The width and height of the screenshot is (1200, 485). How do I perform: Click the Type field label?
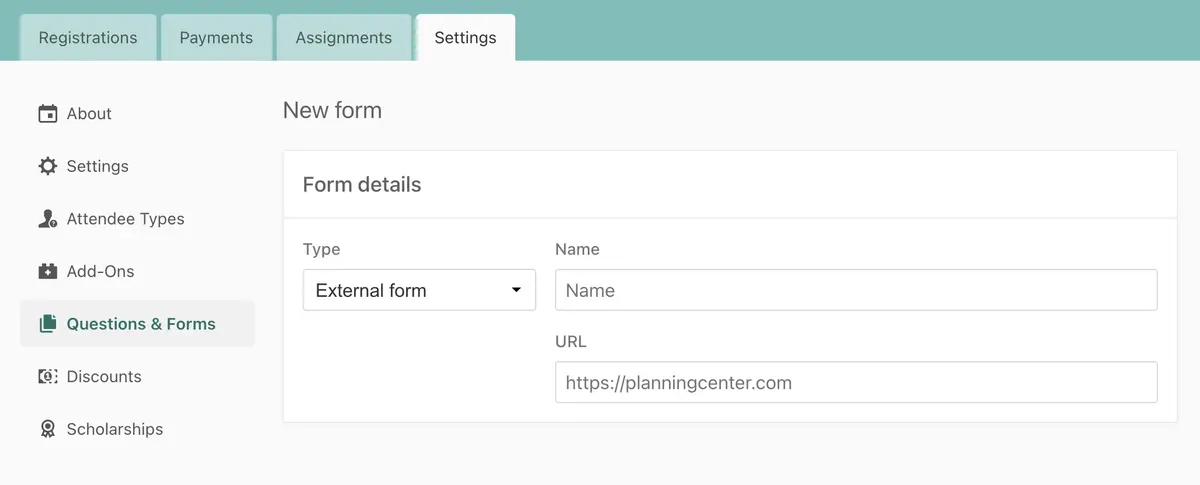coord(321,249)
